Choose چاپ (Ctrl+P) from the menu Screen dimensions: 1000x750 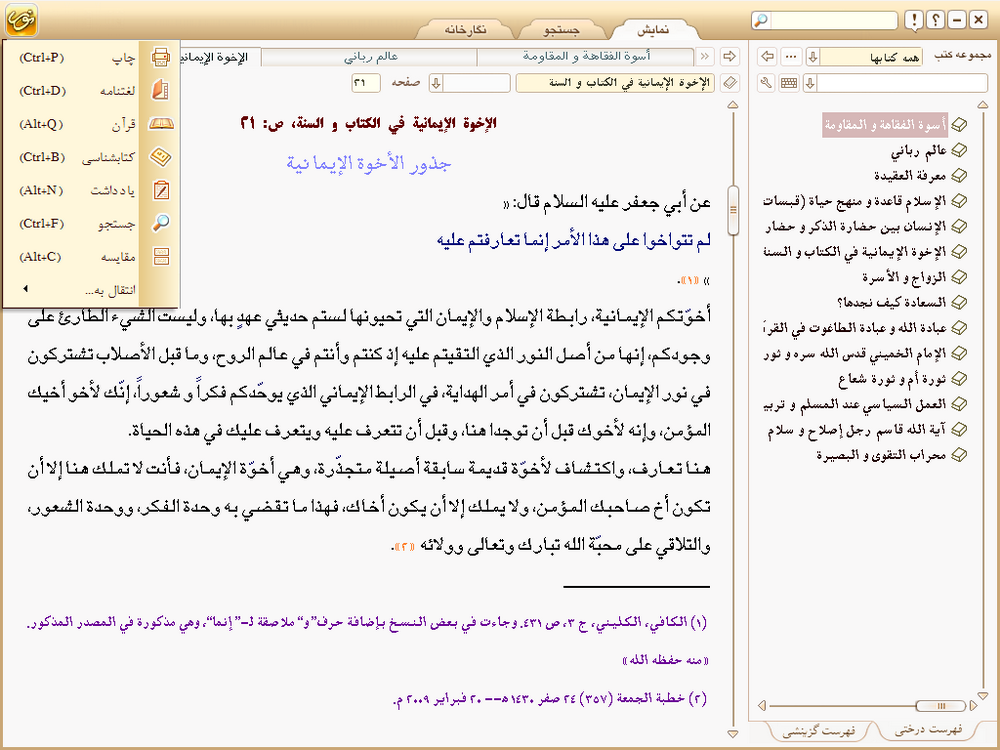91,57
